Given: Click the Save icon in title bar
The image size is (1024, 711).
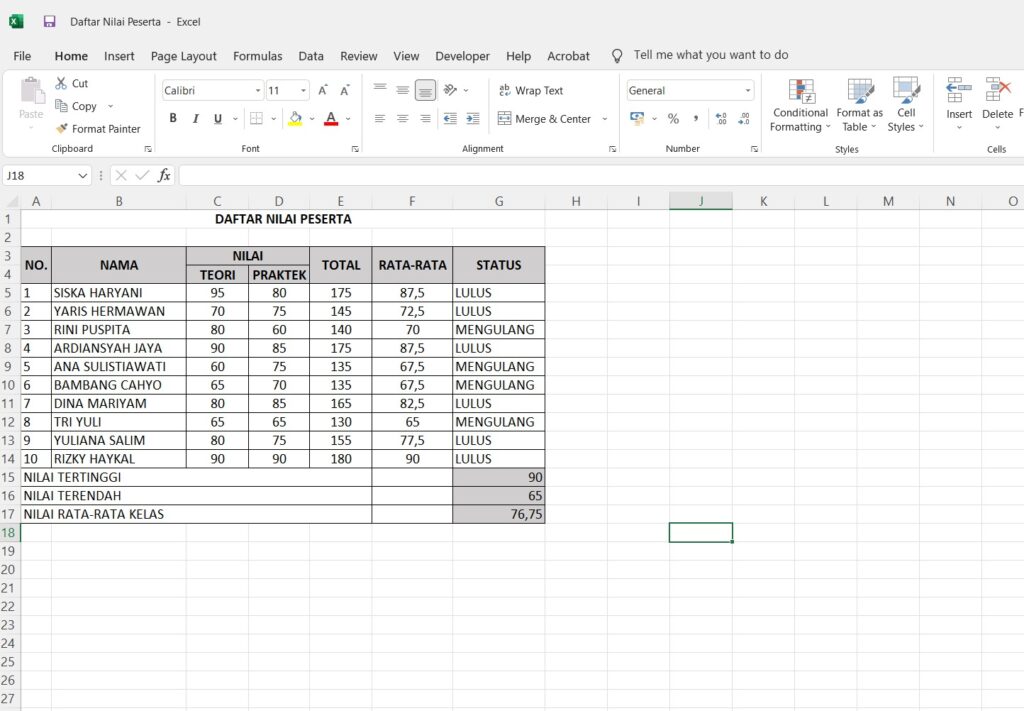Looking at the screenshot, I should click(x=50, y=22).
